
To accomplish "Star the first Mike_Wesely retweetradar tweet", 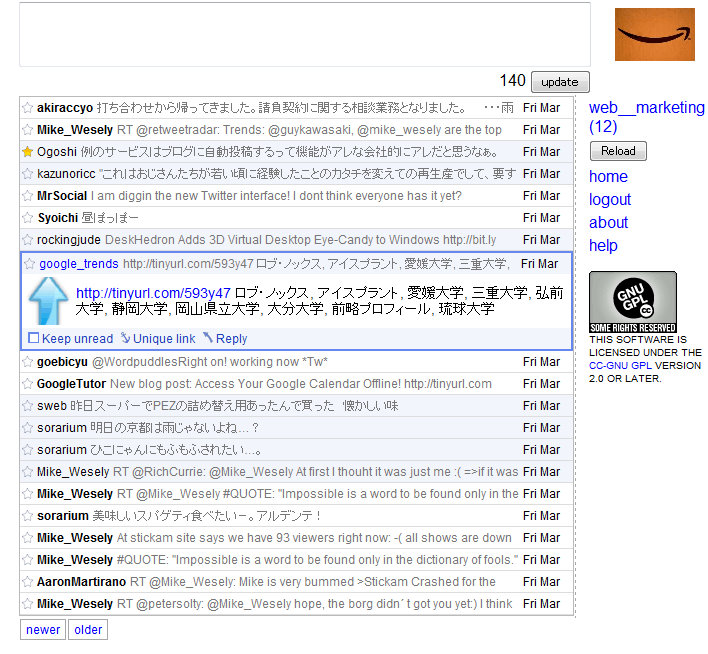I will click(x=28, y=130).
